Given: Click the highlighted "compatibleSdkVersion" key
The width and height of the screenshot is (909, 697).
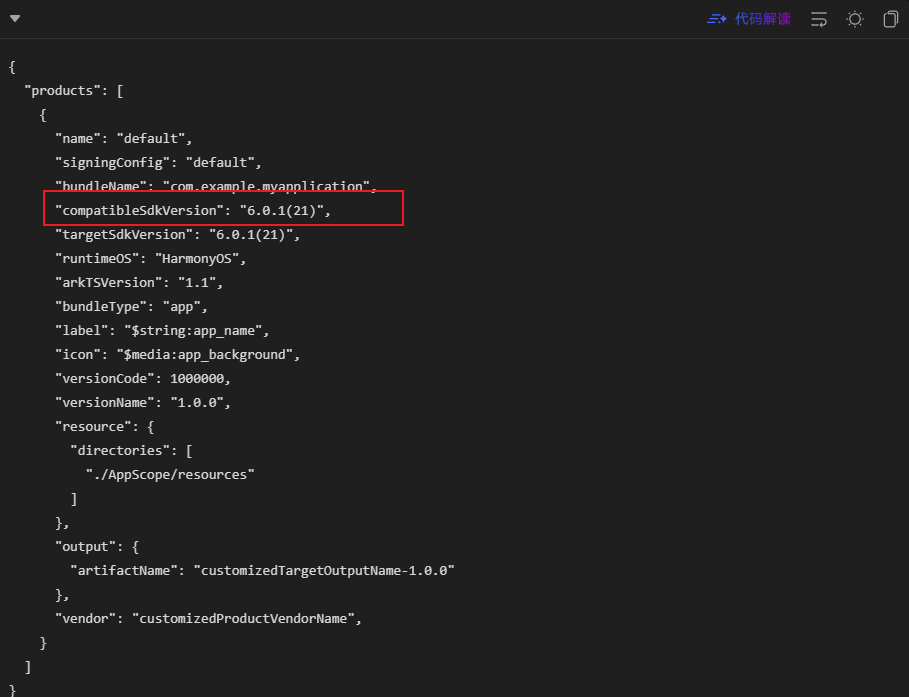Looking at the screenshot, I should point(136,211).
